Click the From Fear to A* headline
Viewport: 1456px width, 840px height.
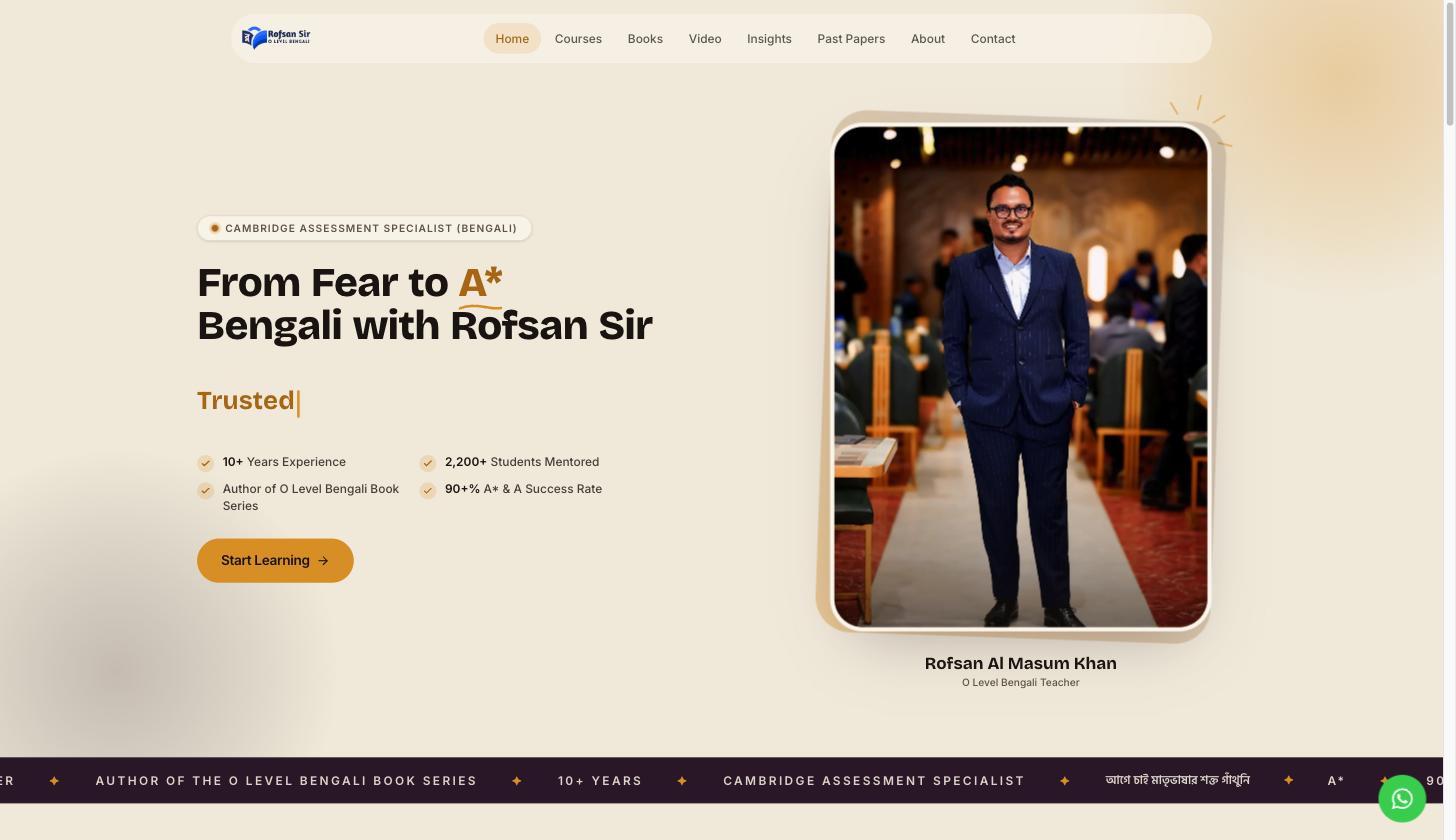[350, 283]
